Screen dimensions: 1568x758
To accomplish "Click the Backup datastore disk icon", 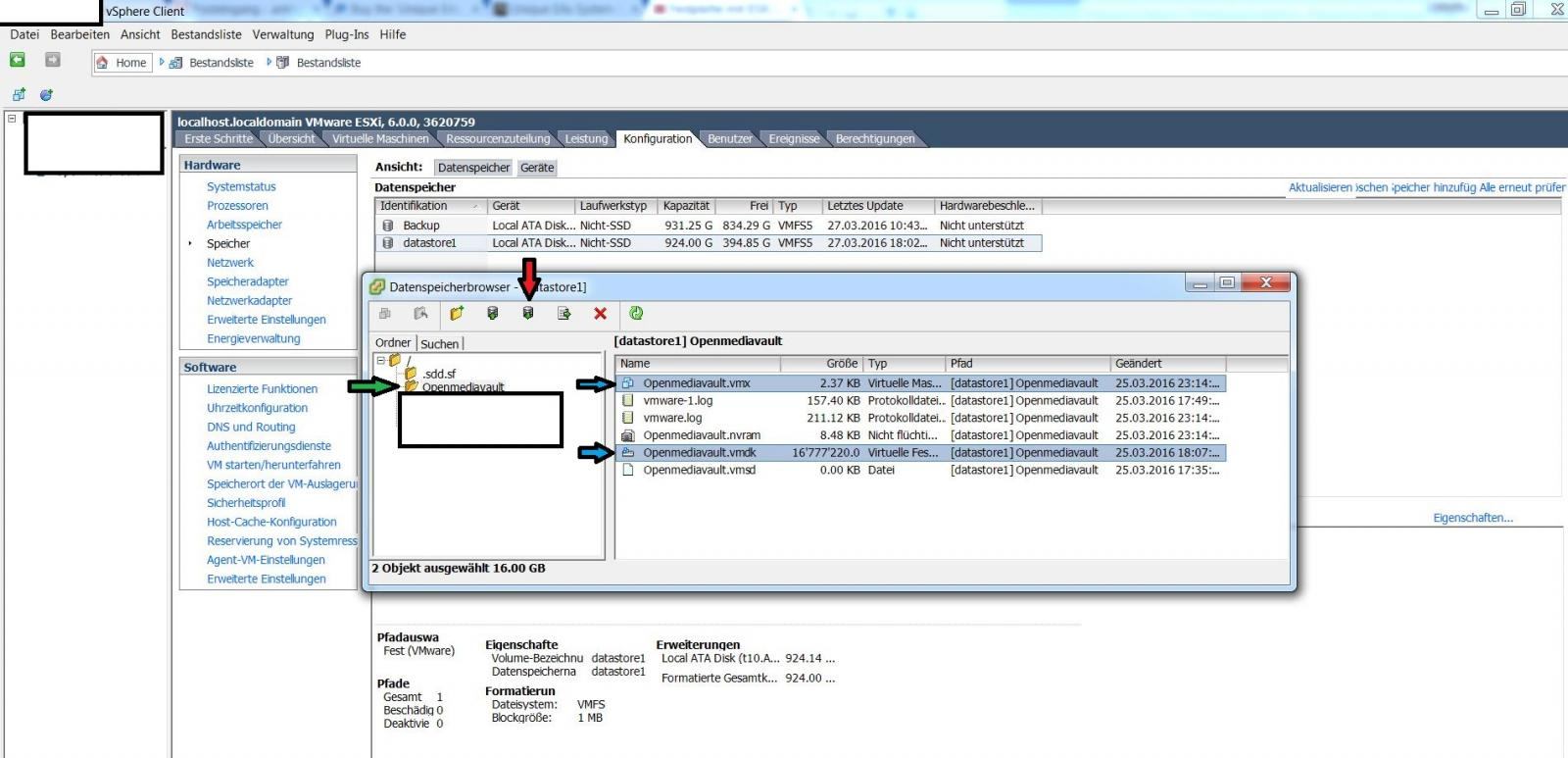I will point(388,226).
